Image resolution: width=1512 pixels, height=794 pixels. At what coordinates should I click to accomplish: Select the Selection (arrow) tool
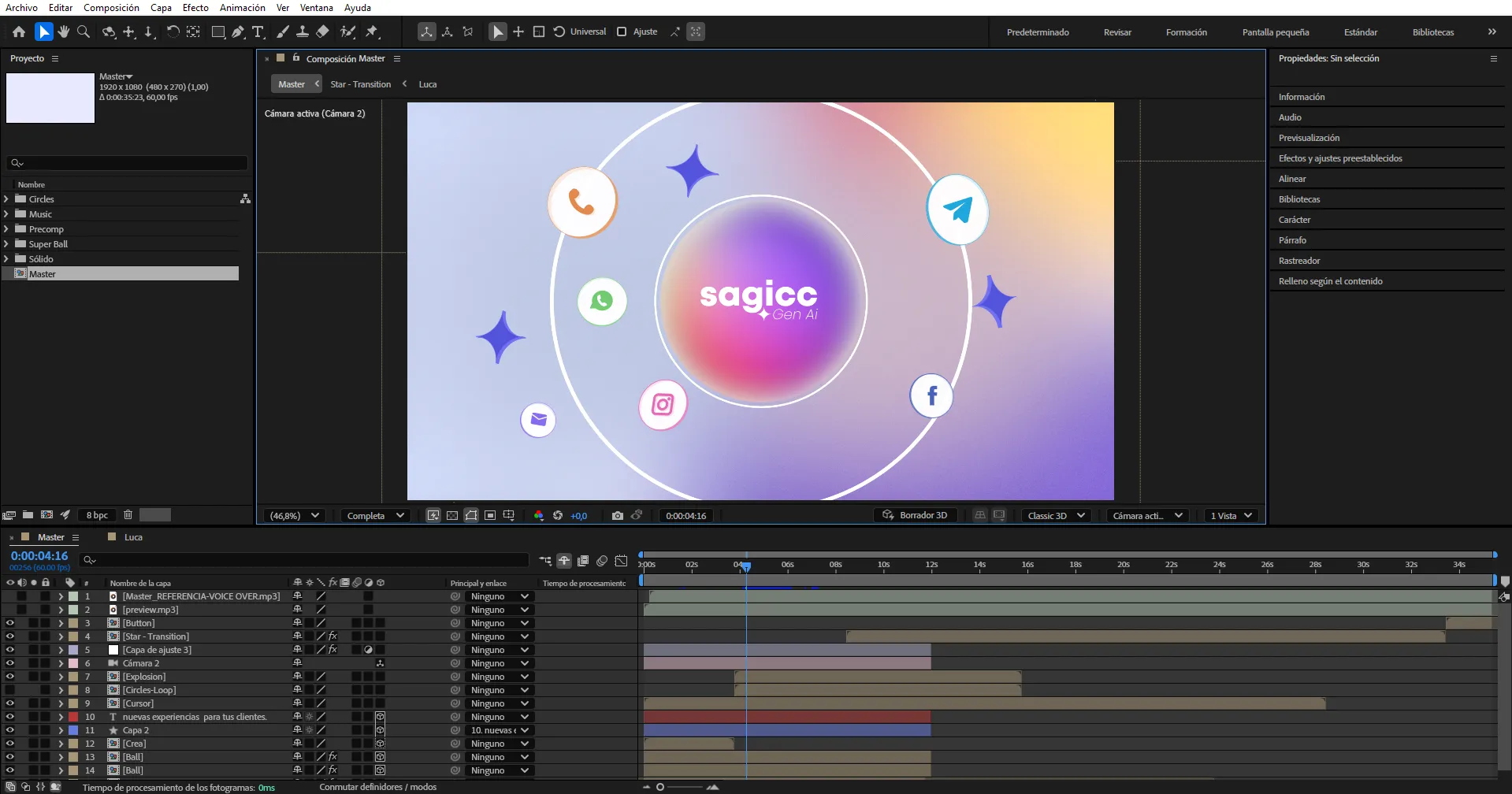(44, 32)
